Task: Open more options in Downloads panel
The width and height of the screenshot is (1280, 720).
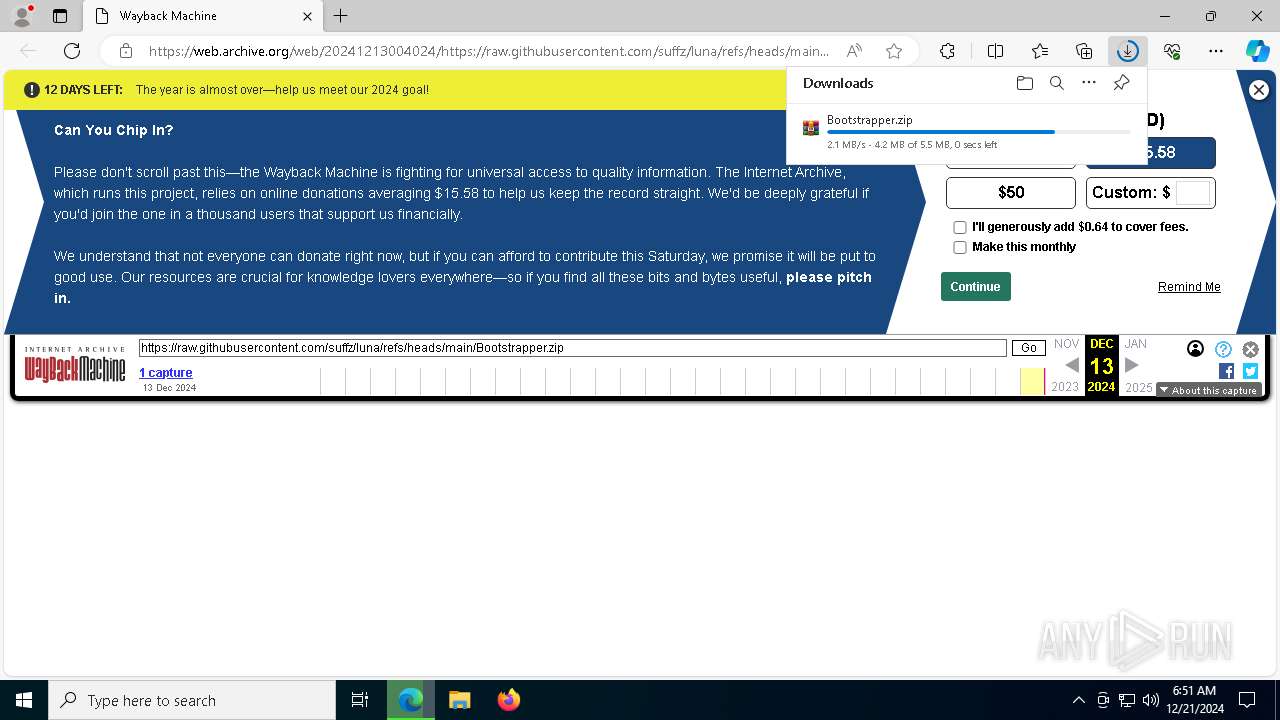Action: pyautogui.click(x=1089, y=83)
